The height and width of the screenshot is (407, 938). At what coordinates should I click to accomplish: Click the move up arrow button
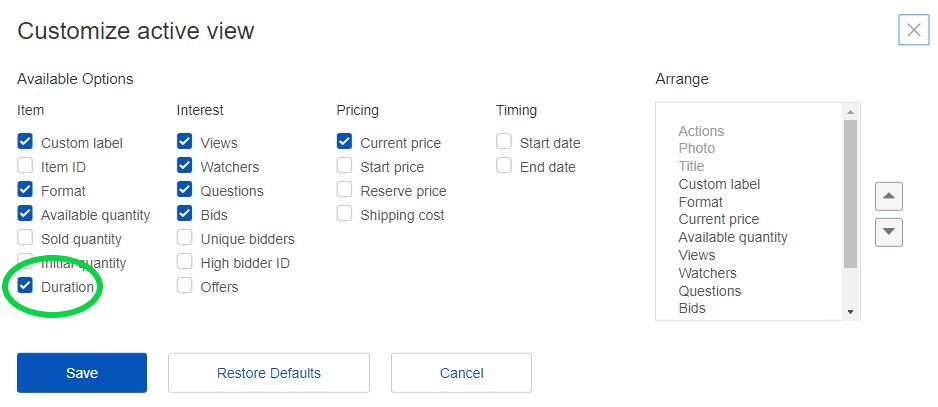[x=888, y=195]
